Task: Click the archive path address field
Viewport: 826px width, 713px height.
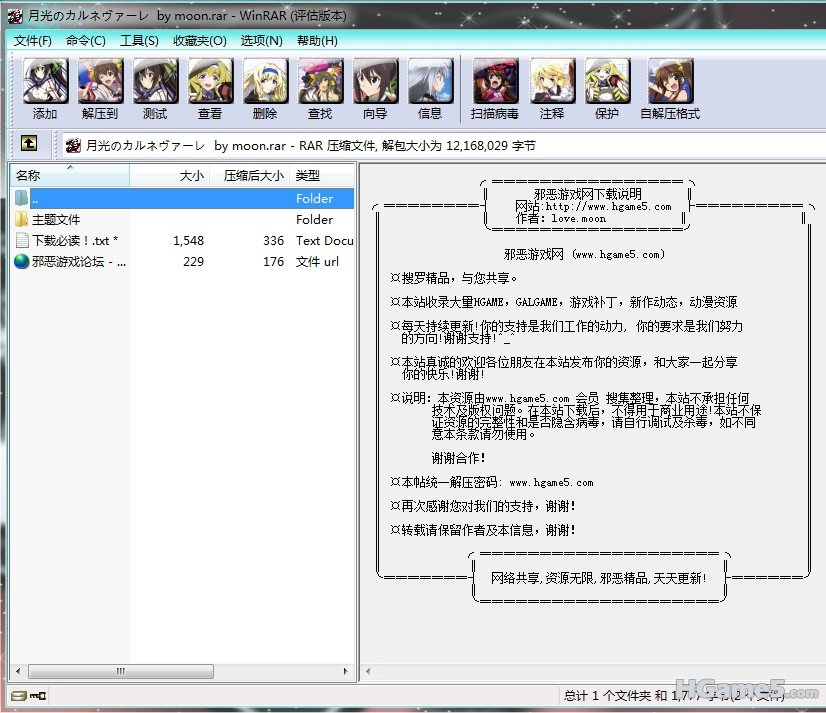Action: point(444,145)
